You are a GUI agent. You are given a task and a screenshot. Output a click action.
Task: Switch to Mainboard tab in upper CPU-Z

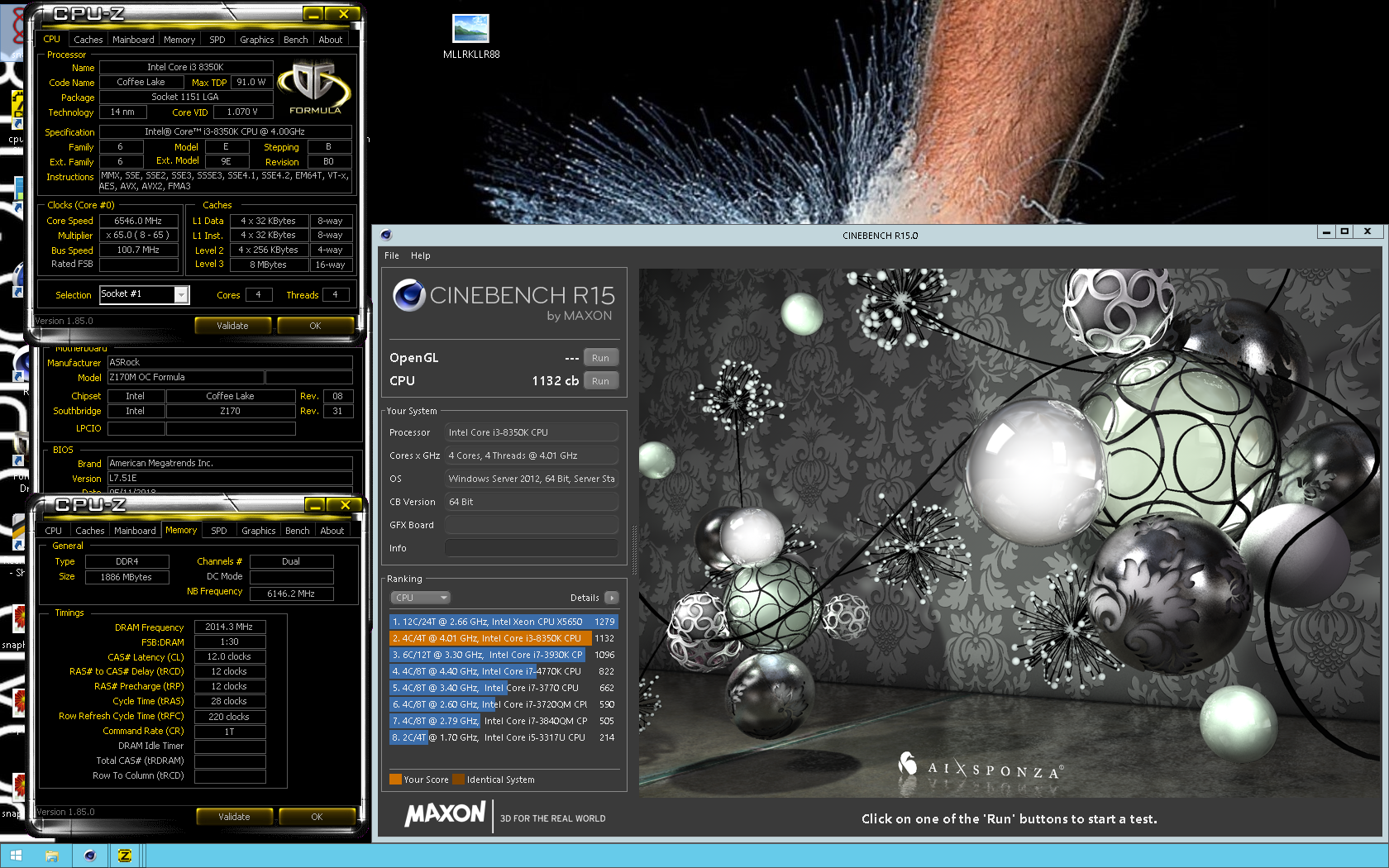pos(133,40)
